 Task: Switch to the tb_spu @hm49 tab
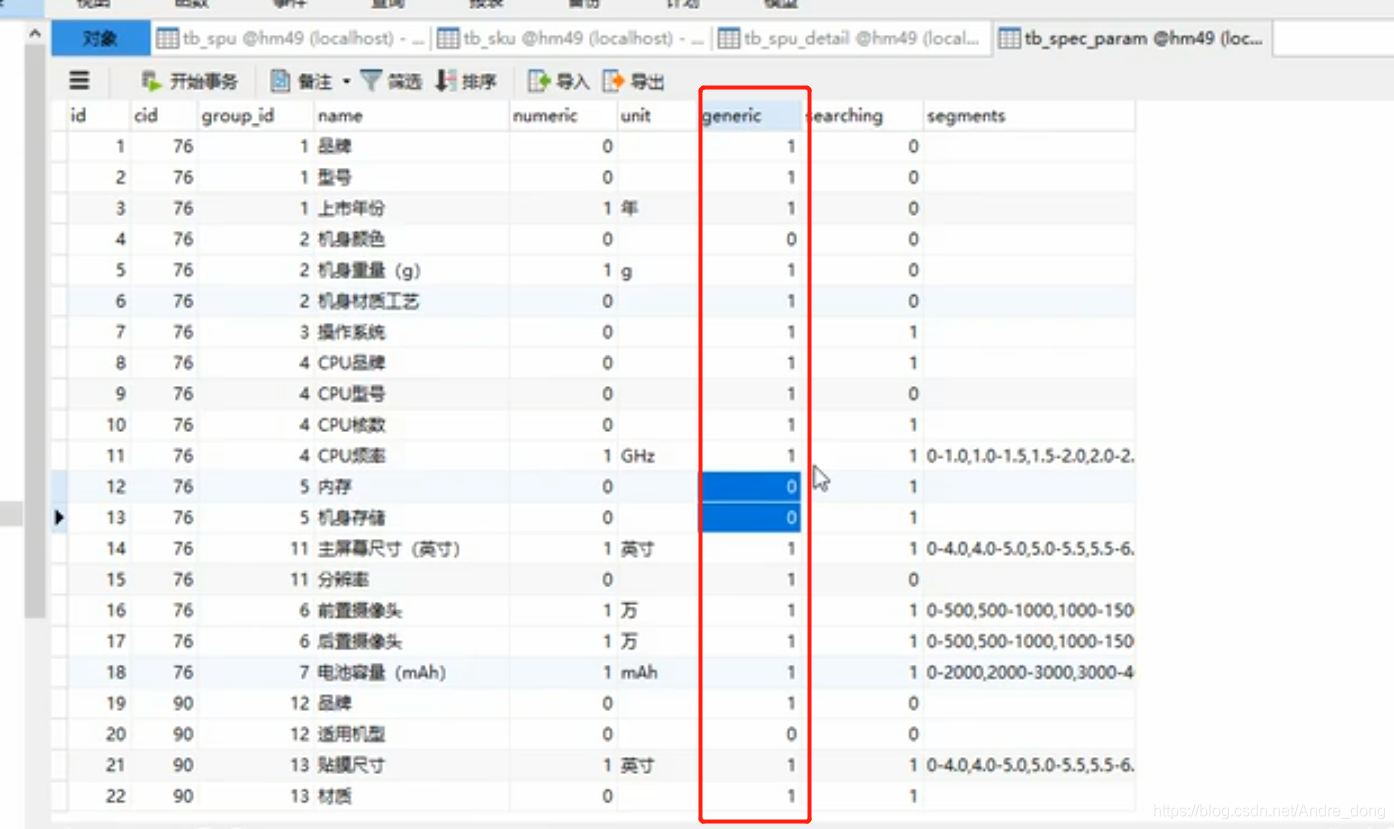(x=291, y=39)
